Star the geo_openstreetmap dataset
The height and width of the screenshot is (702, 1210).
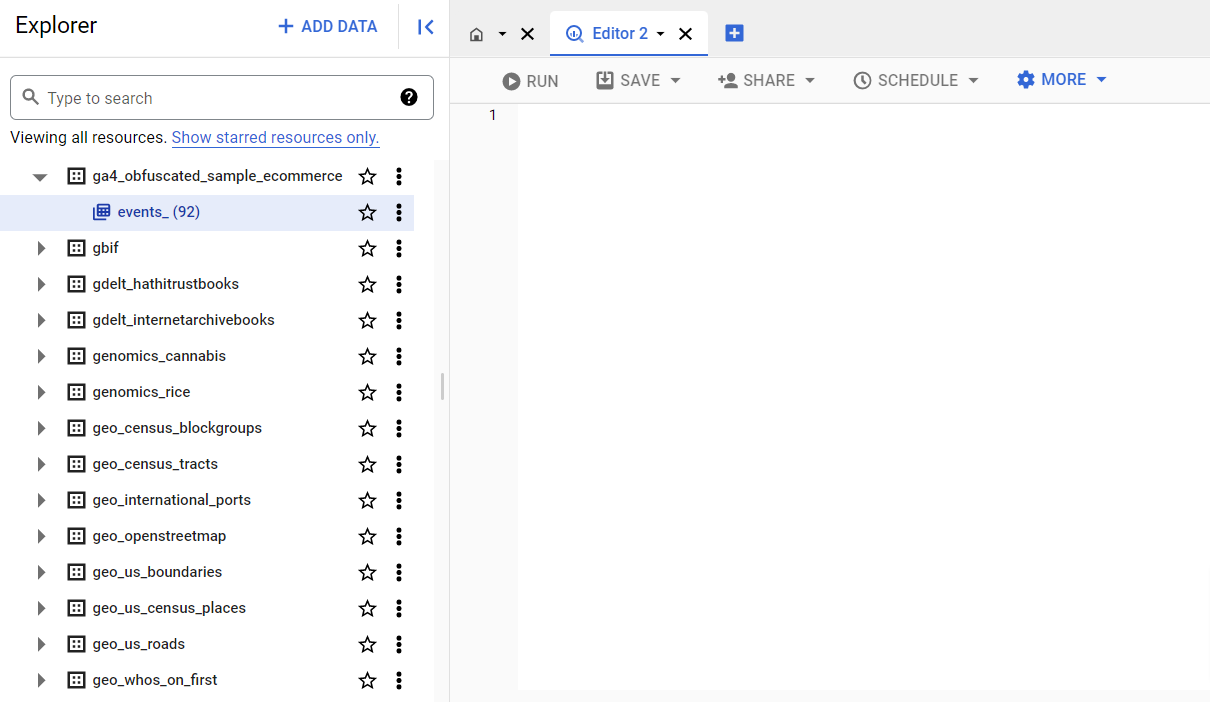[367, 536]
